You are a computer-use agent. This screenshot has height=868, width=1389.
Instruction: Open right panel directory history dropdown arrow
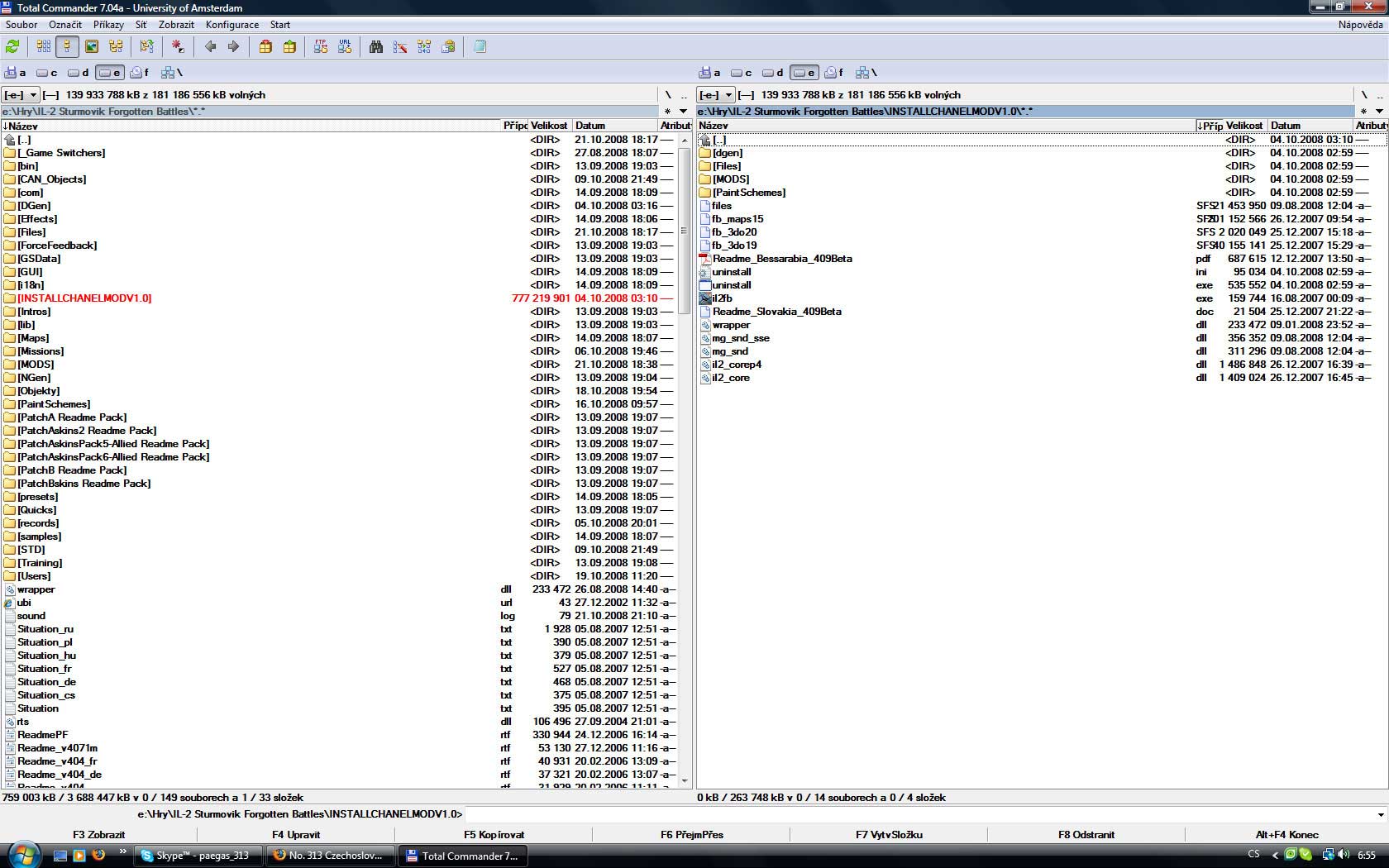1378,112
